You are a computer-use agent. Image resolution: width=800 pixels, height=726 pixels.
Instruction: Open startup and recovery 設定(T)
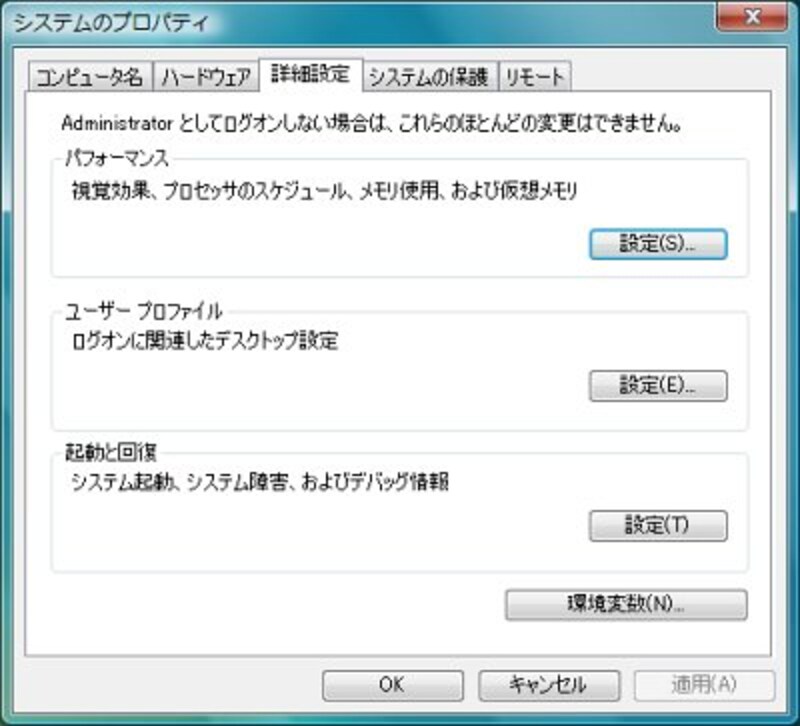pyautogui.click(x=658, y=525)
